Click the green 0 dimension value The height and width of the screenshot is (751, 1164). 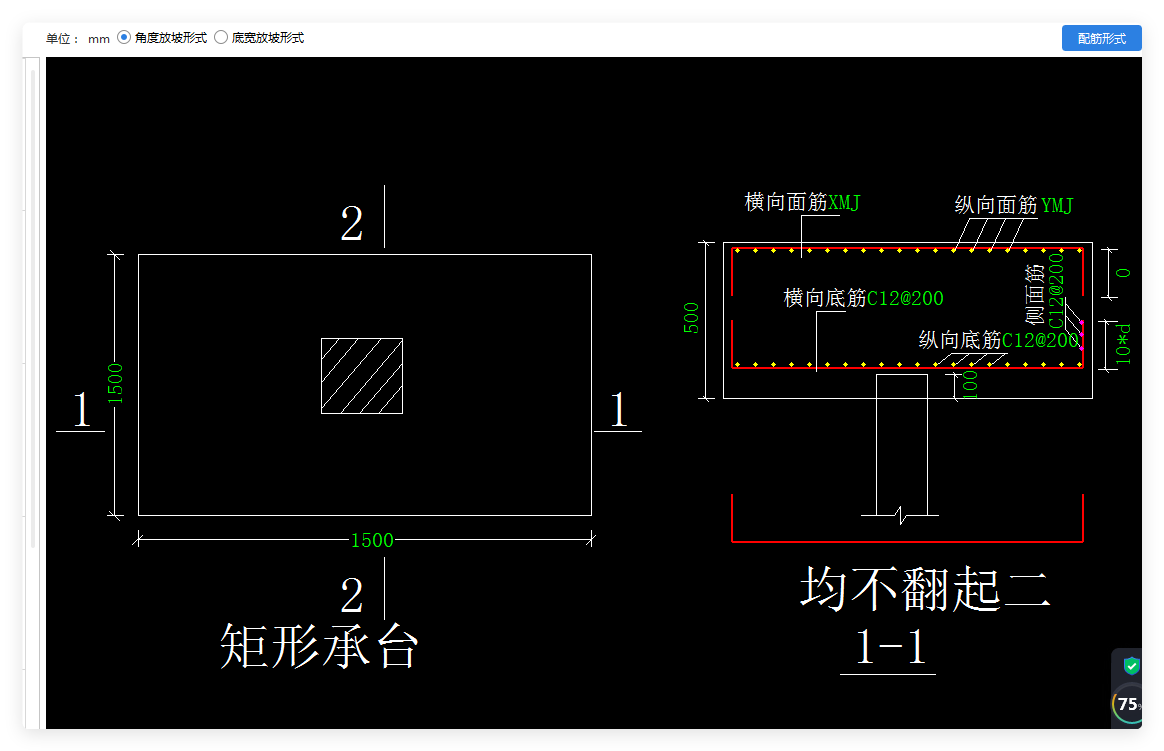click(x=1124, y=273)
